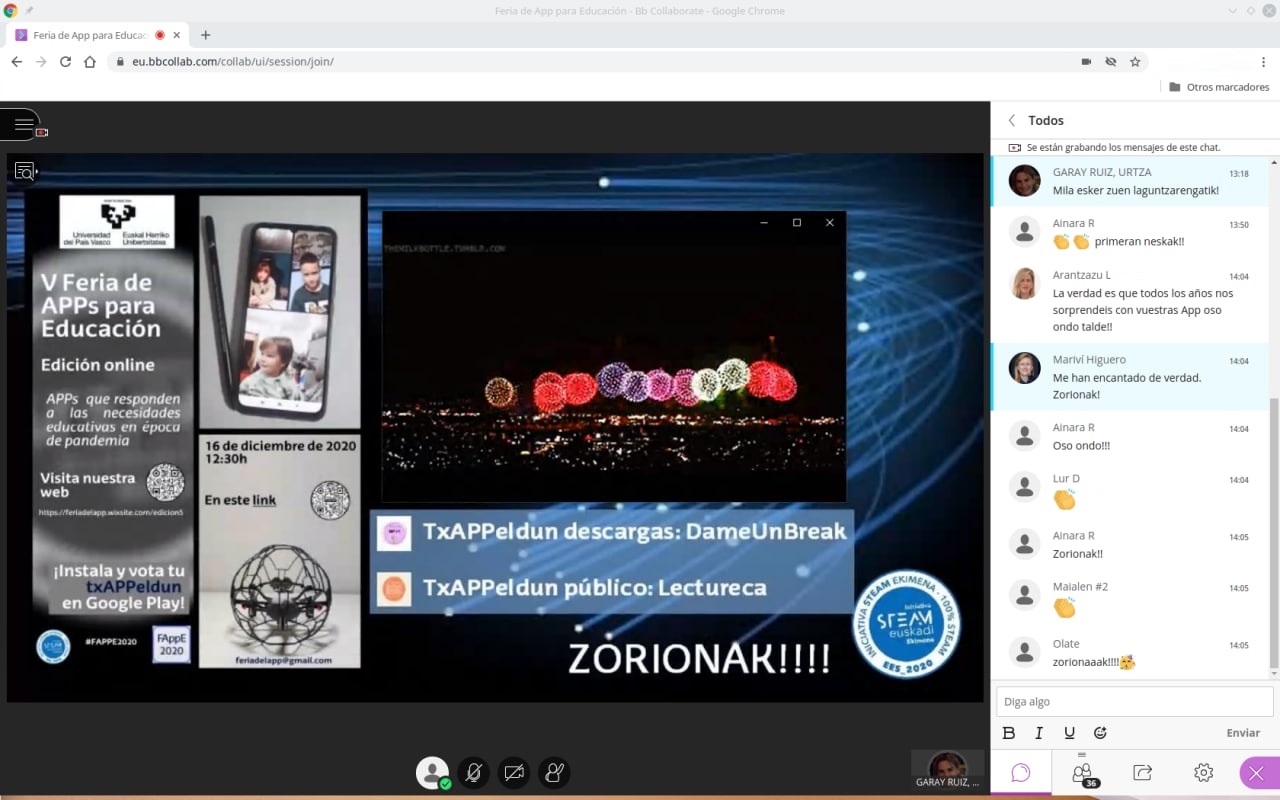Open my status and settings avatar
Screen dimensions: 1280x800
[432, 773]
